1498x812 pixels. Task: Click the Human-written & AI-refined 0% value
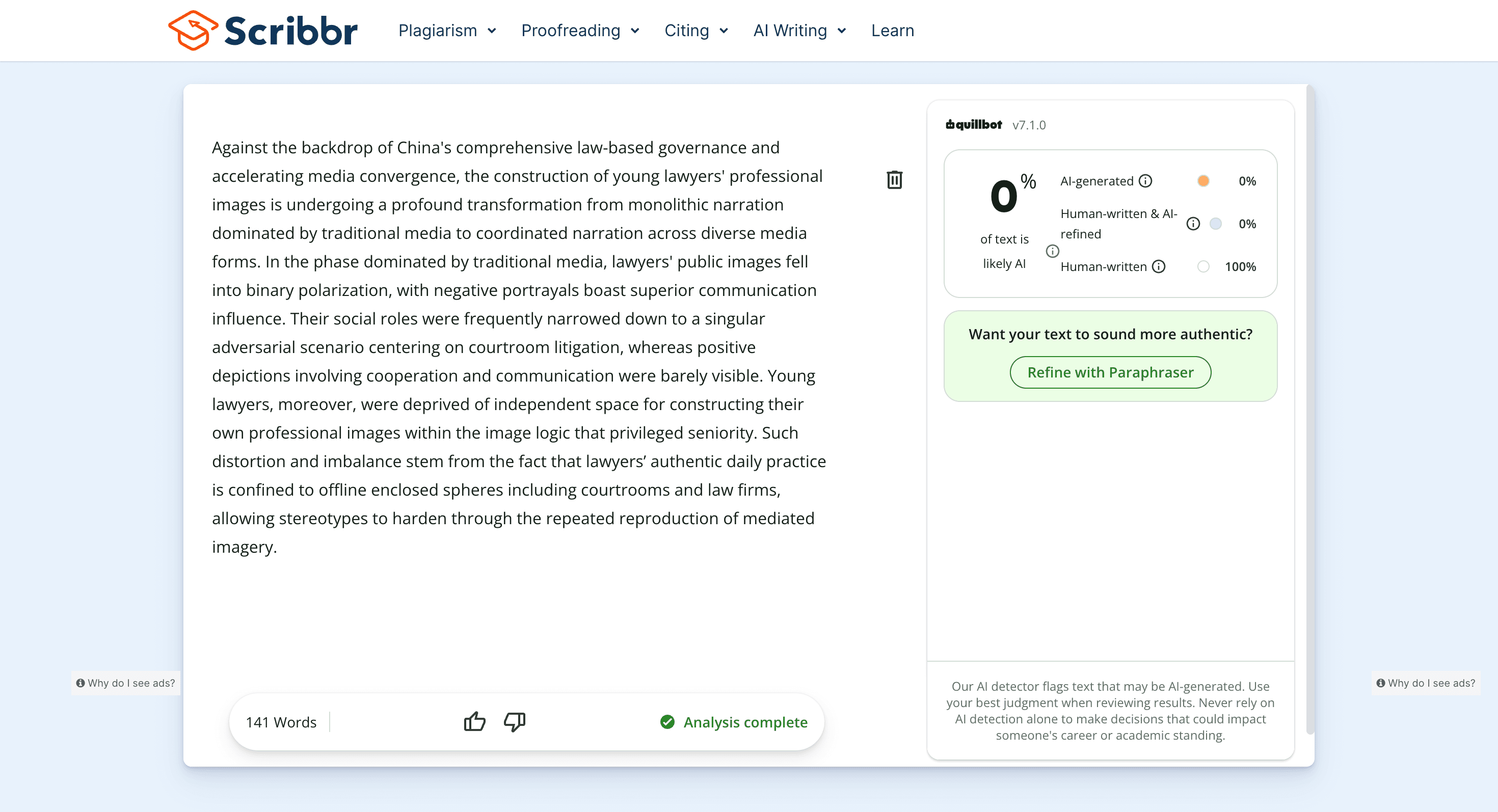coord(1247,224)
